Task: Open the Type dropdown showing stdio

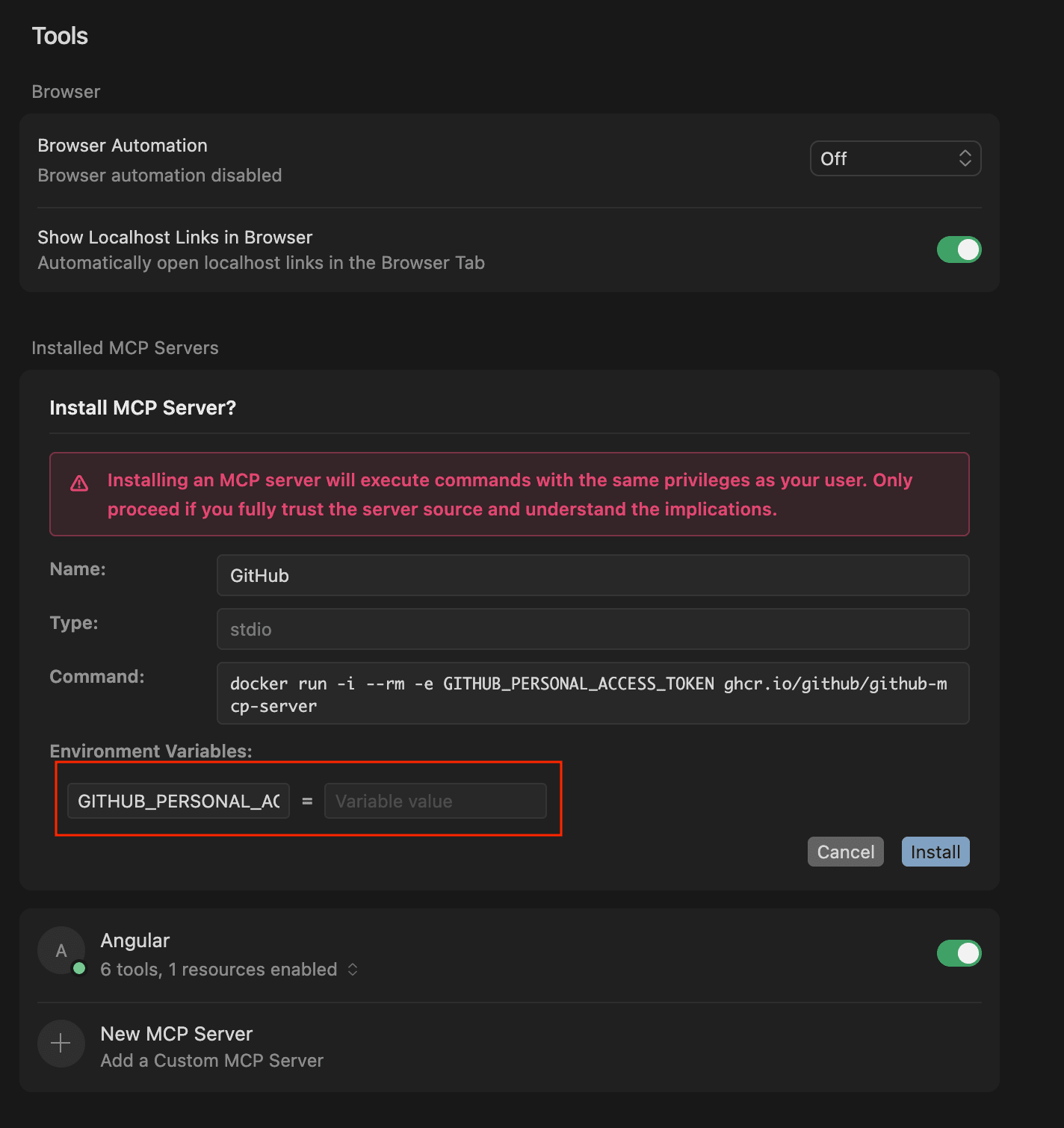Action: 593,629
